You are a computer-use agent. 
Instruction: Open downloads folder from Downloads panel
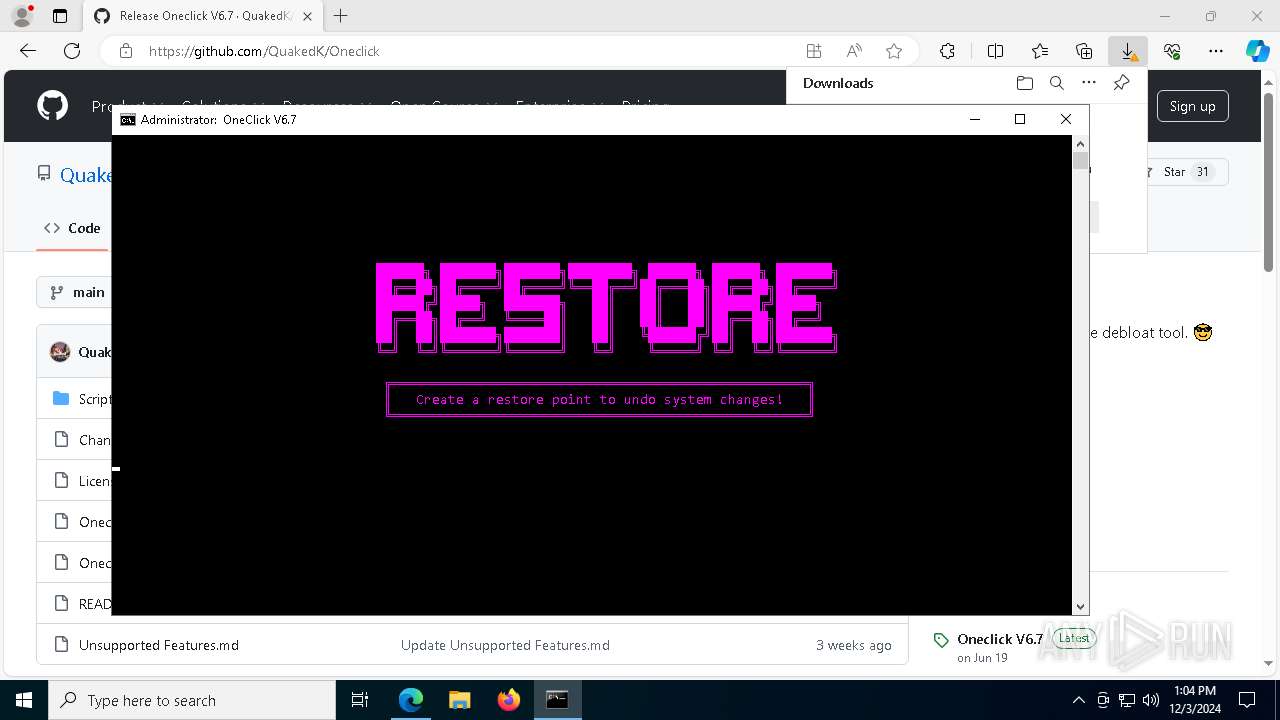tap(1024, 83)
